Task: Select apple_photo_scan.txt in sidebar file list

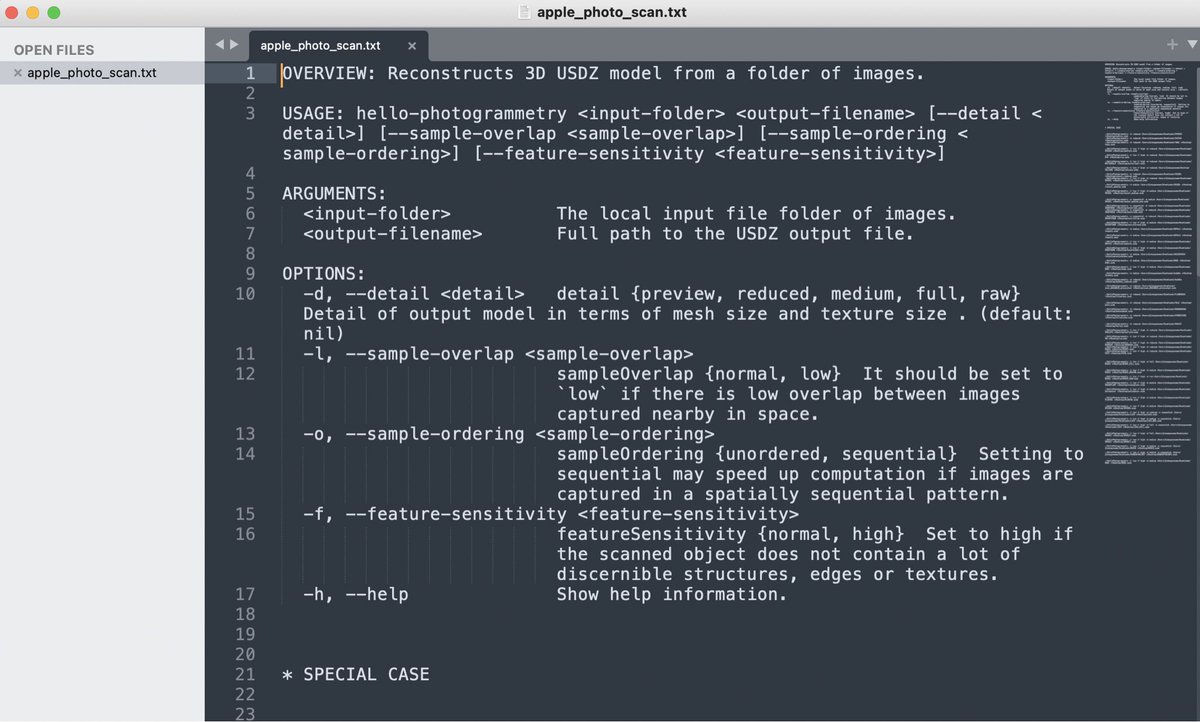Action: coord(91,73)
